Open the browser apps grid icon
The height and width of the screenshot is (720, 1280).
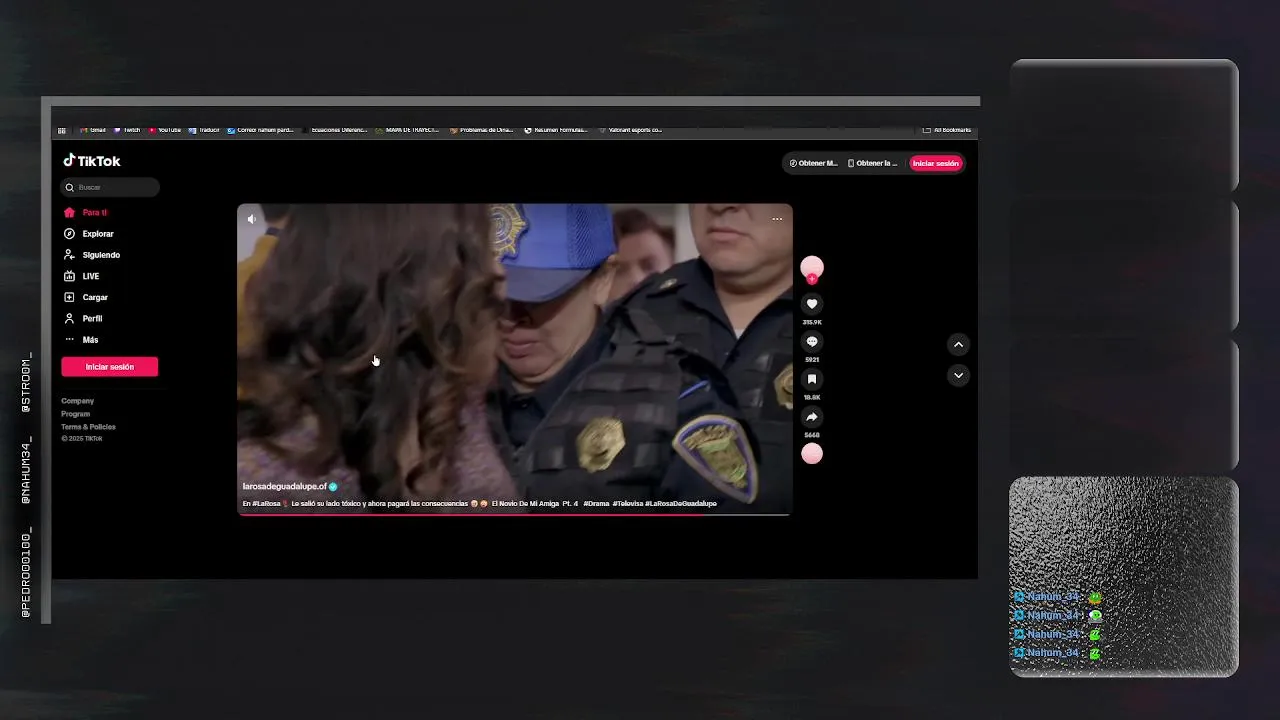coord(62,130)
